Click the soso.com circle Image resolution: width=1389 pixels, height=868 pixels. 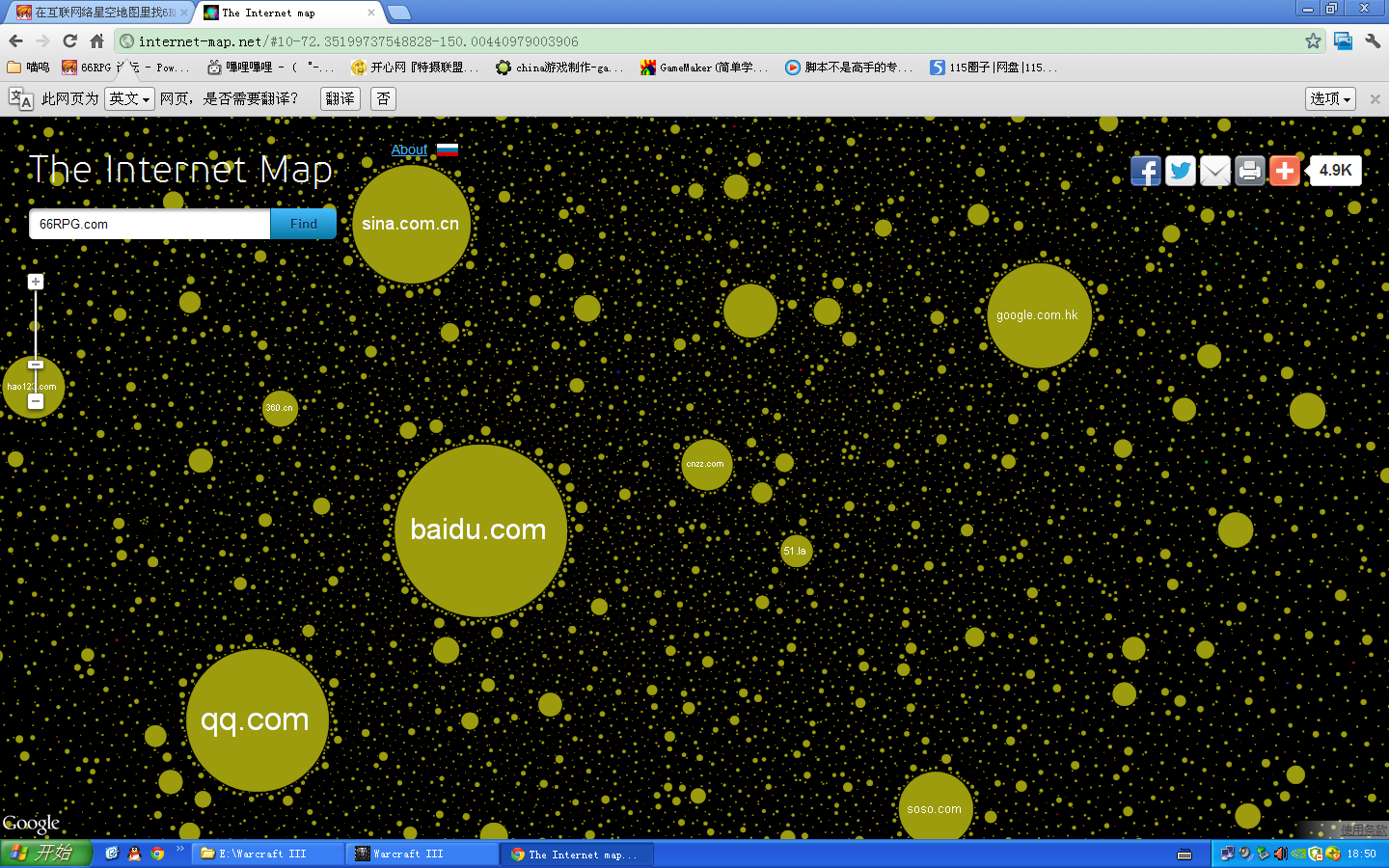pos(935,808)
